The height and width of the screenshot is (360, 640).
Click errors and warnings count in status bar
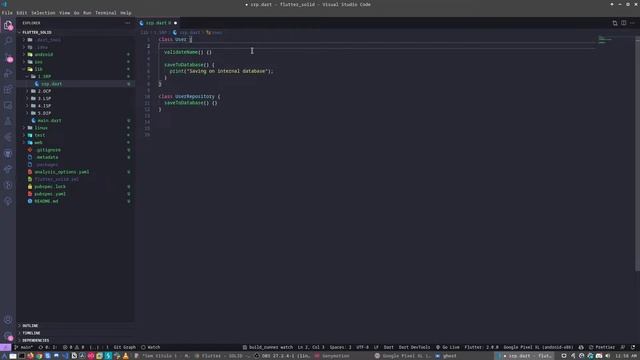click(x=73, y=347)
